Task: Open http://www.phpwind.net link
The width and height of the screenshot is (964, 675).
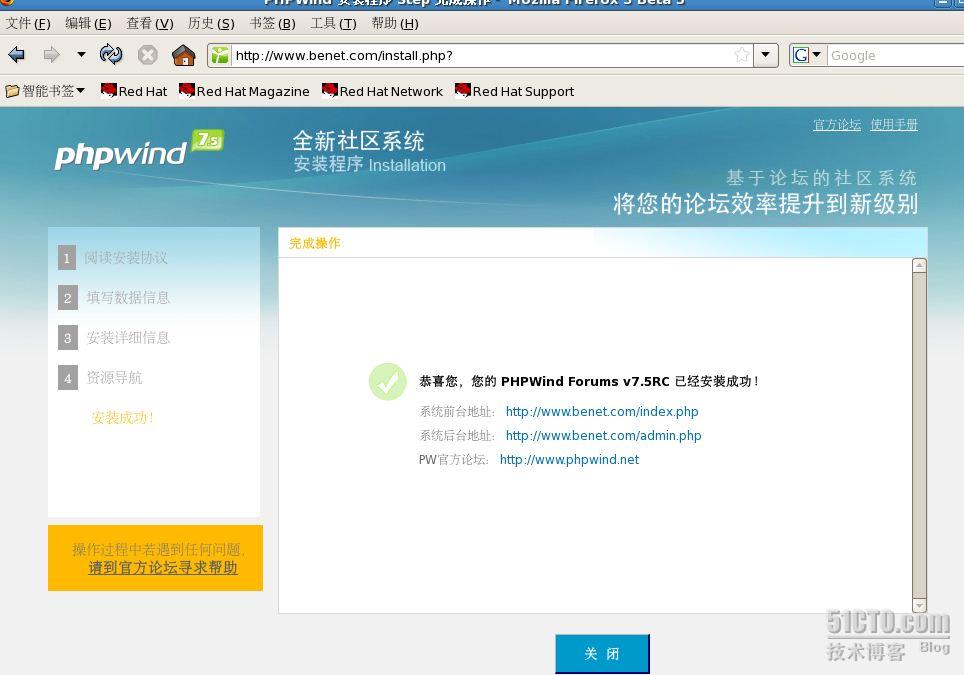Action: coord(569,459)
